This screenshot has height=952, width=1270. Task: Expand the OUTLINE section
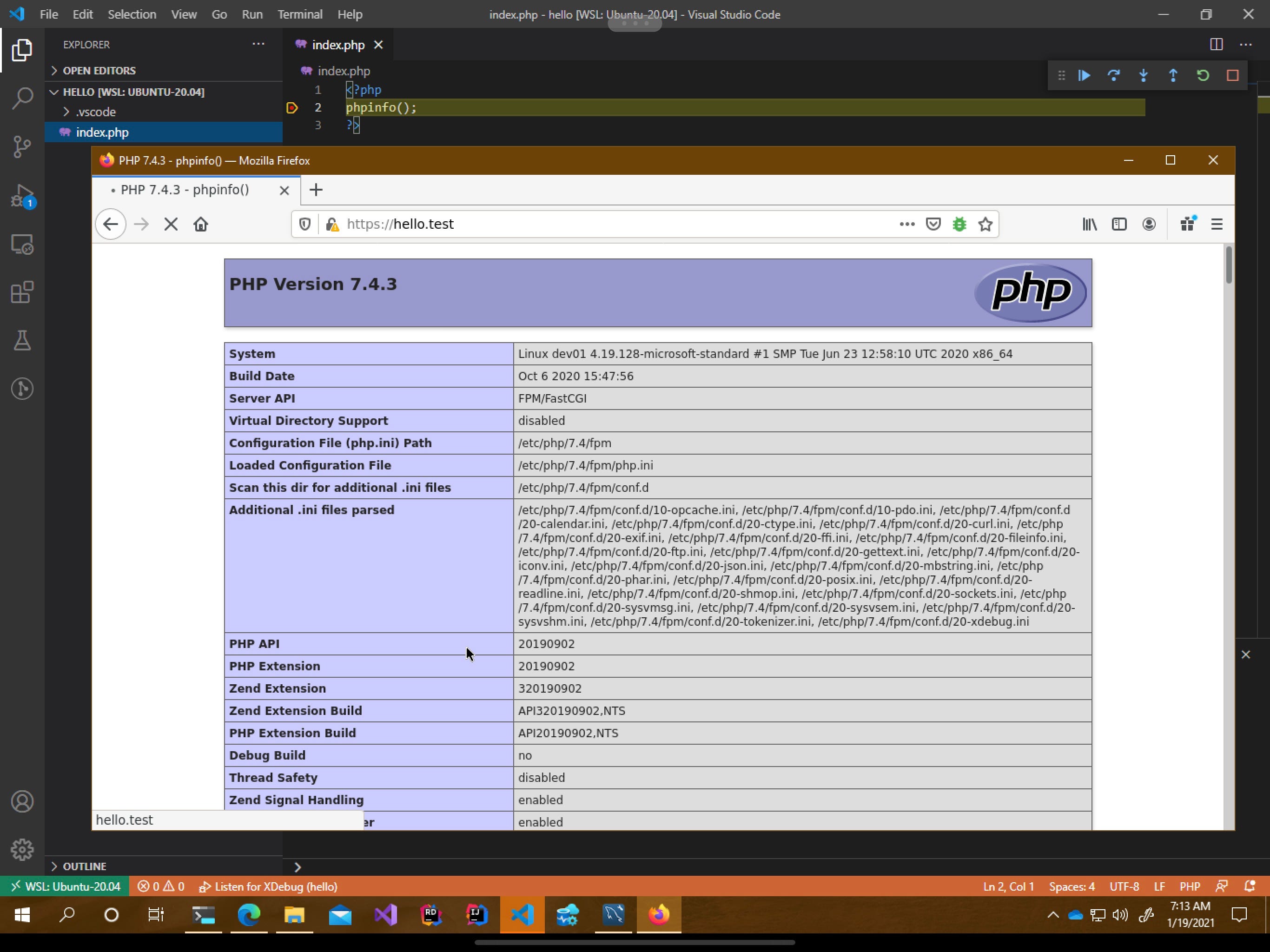pyautogui.click(x=85, y=866)
